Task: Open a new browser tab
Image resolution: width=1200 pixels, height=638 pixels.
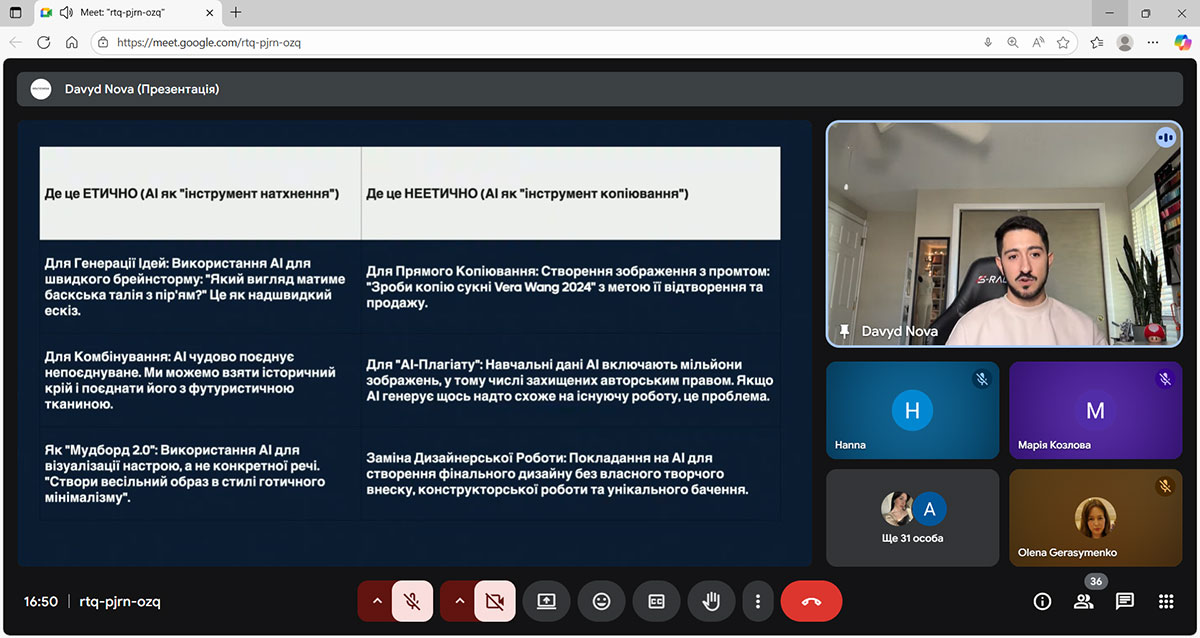Action: click(236, 13)
